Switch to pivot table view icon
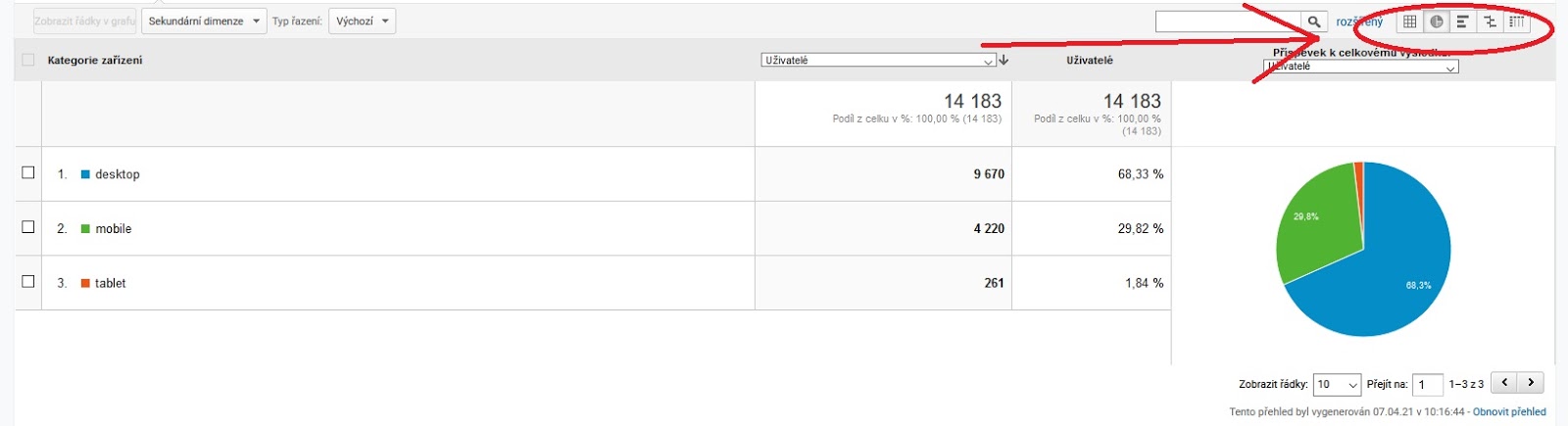 tap(1516, 22)
